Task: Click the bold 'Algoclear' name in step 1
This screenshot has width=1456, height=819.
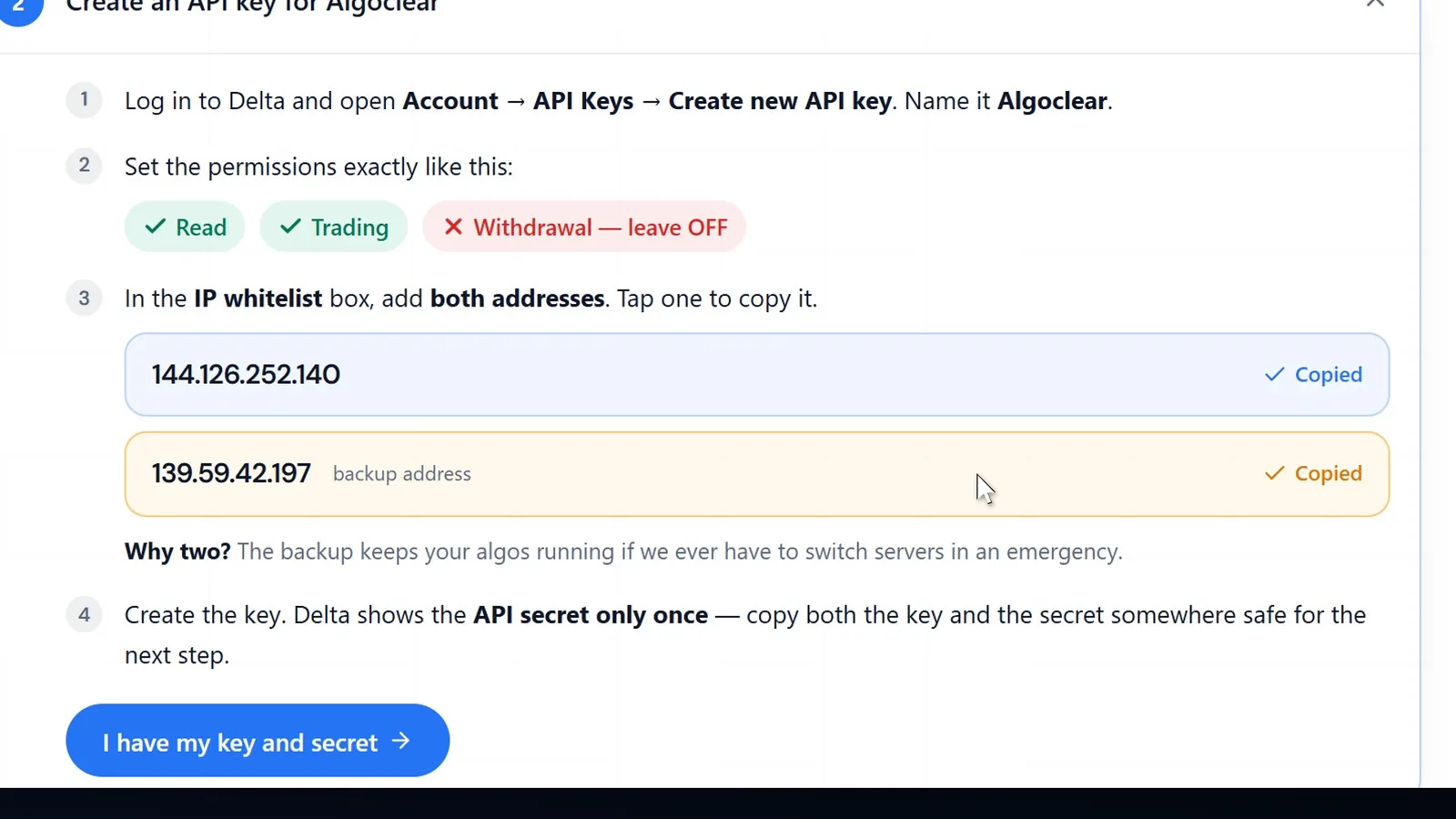Action: pyautogui.click(x=1053, y=101)
